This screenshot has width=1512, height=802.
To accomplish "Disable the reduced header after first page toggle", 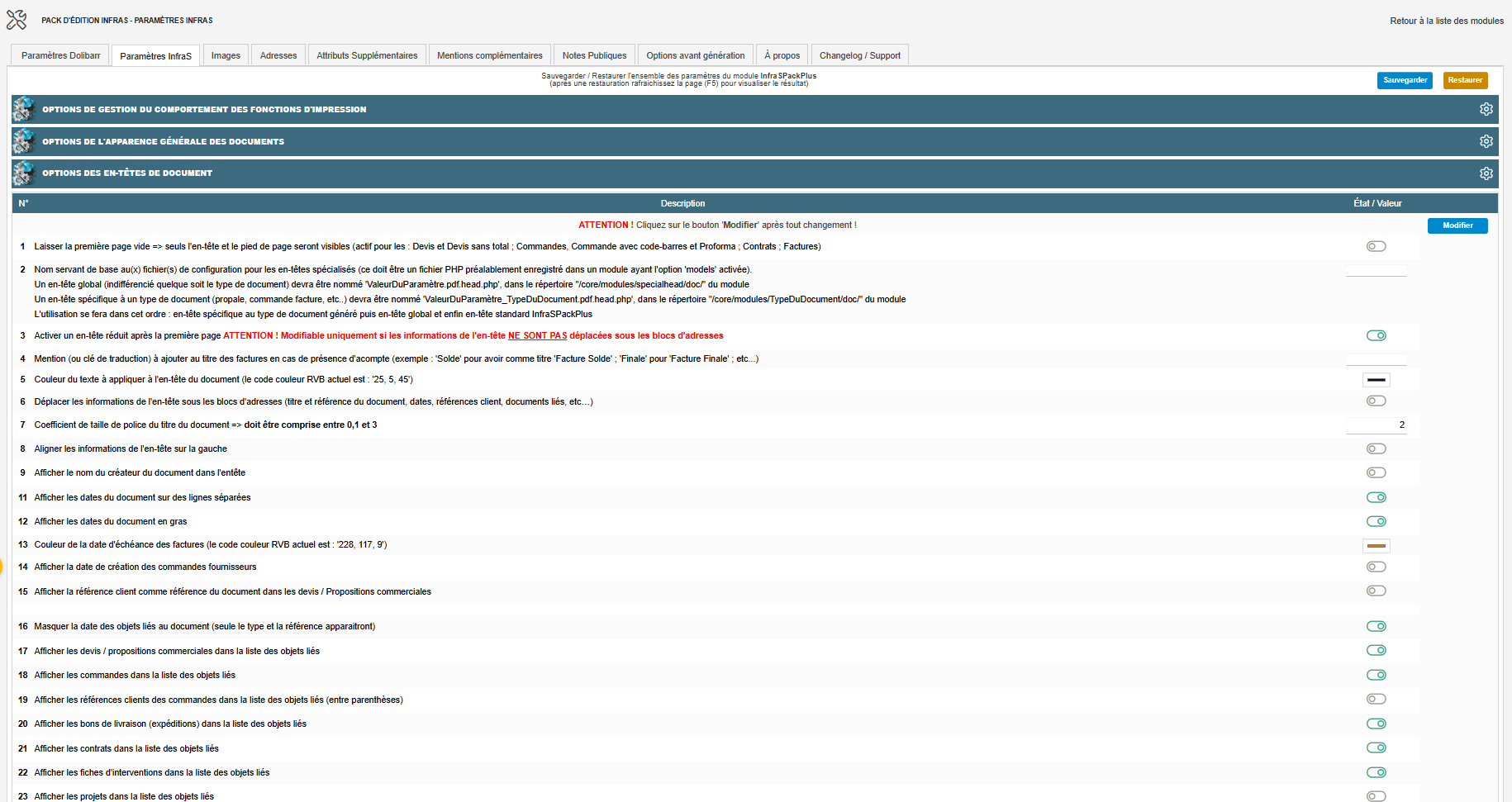I will 1376,335.
